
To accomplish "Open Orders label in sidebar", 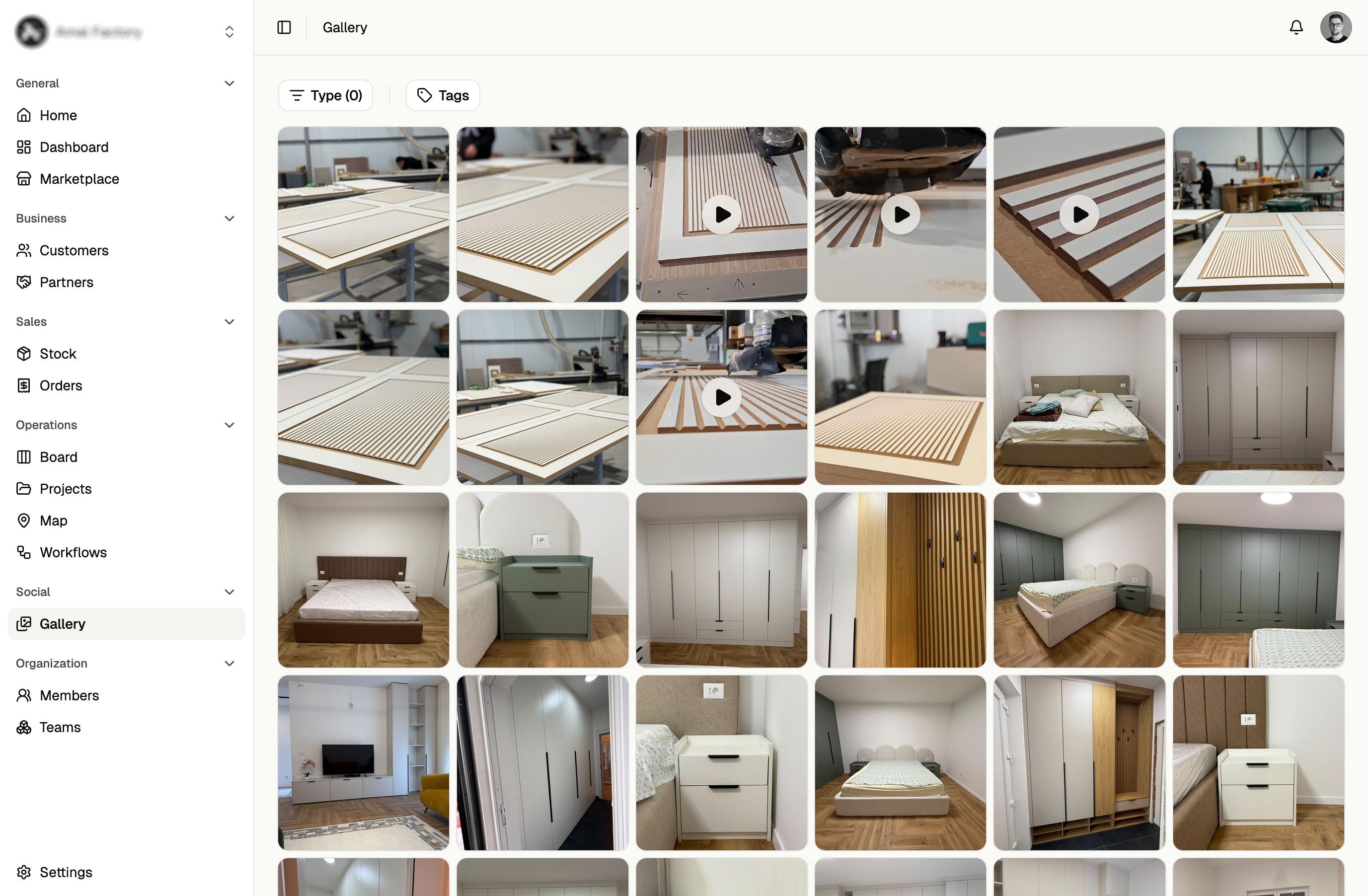I will 61,385.
